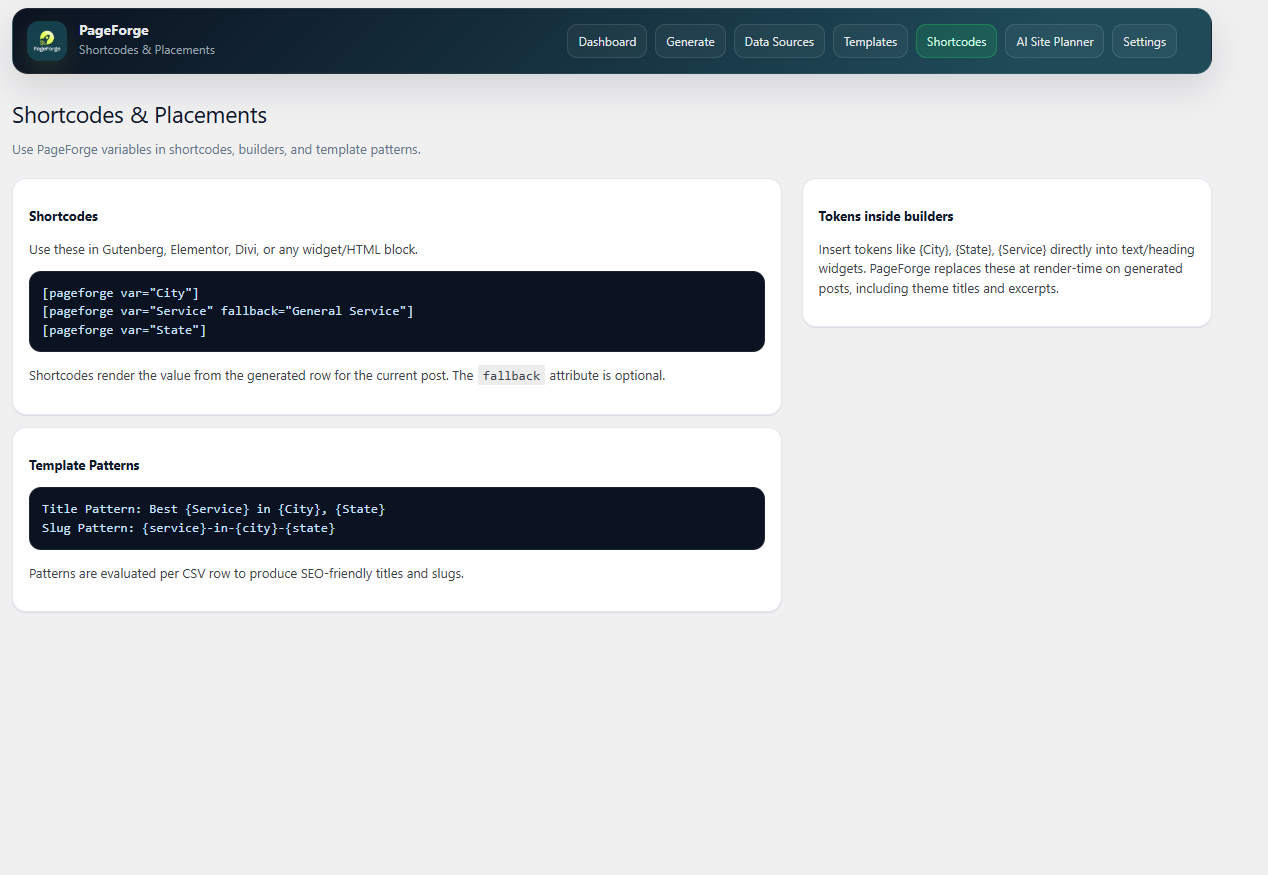Screen dimensions: 1268x875
Task: Open the AI Site Planner
Action: click(1054, 41)
